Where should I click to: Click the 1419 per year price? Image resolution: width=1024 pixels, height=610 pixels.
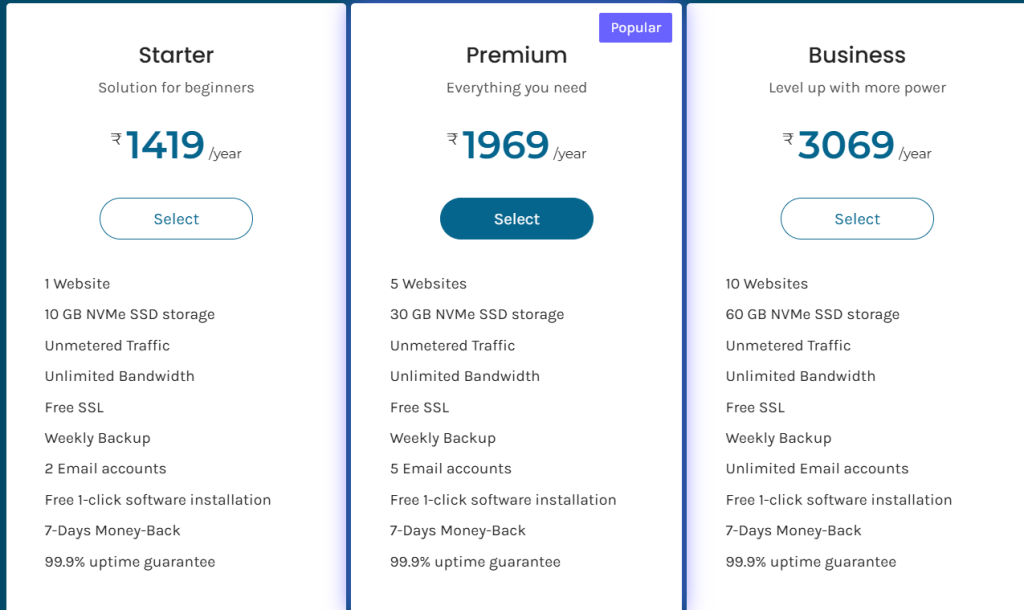tap(166, 146)
